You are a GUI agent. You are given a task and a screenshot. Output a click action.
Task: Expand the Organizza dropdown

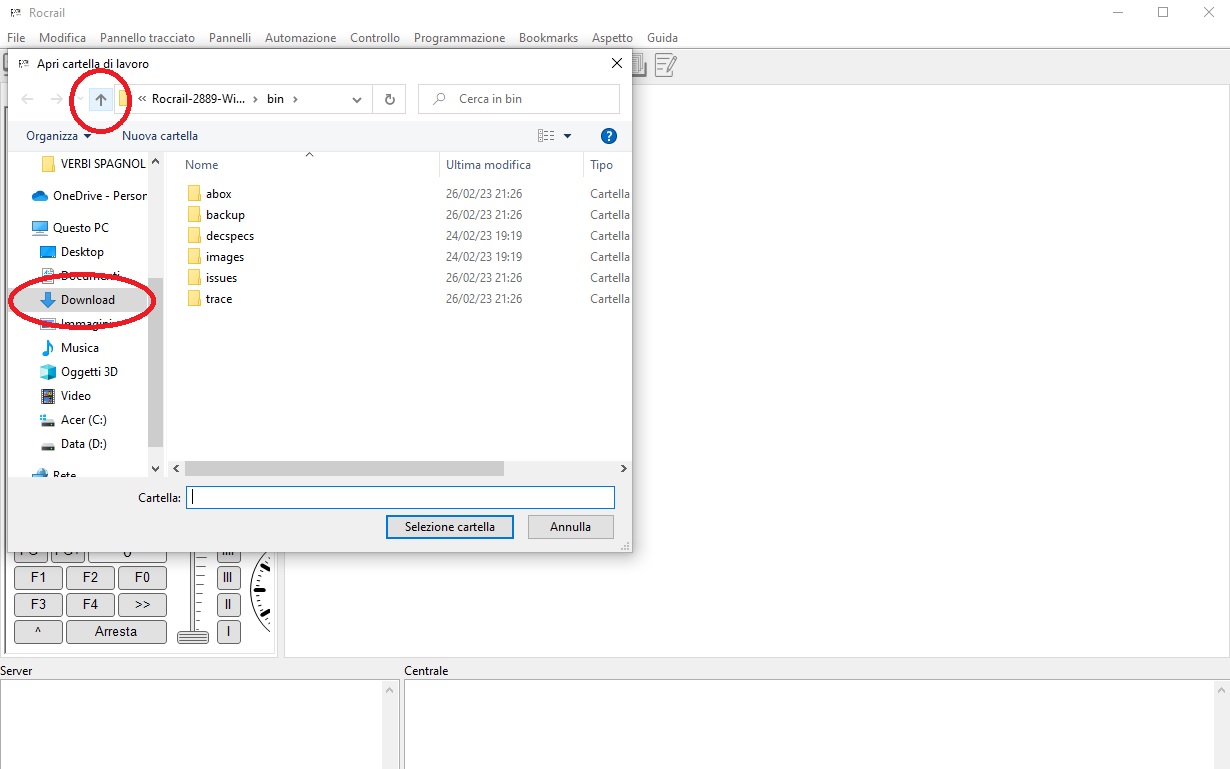point(58,136)
